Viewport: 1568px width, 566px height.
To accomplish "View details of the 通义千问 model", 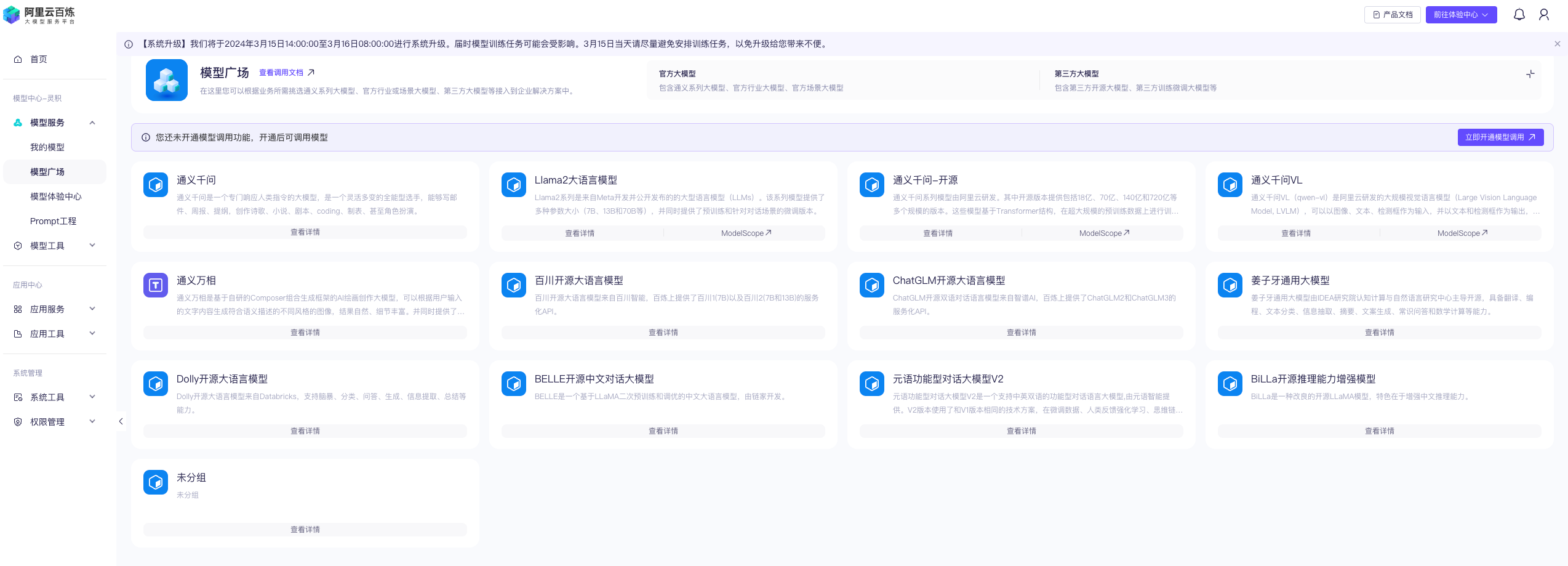I will click(305, 232).
